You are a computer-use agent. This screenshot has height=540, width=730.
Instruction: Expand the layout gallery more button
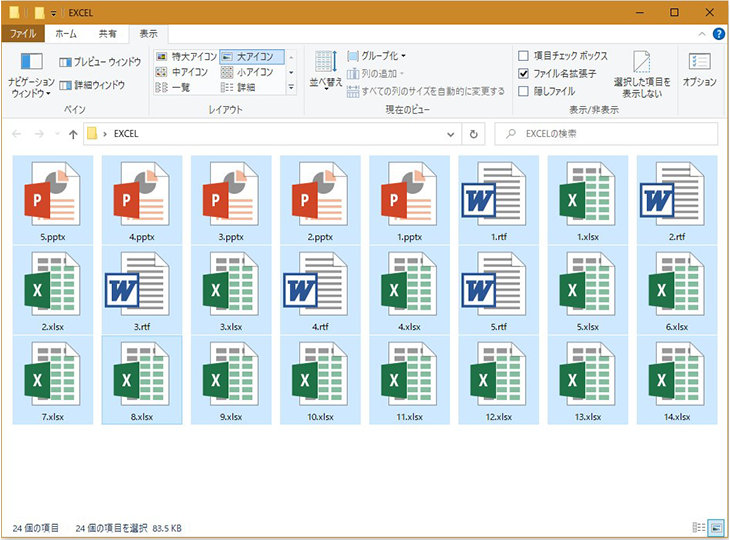291,87
